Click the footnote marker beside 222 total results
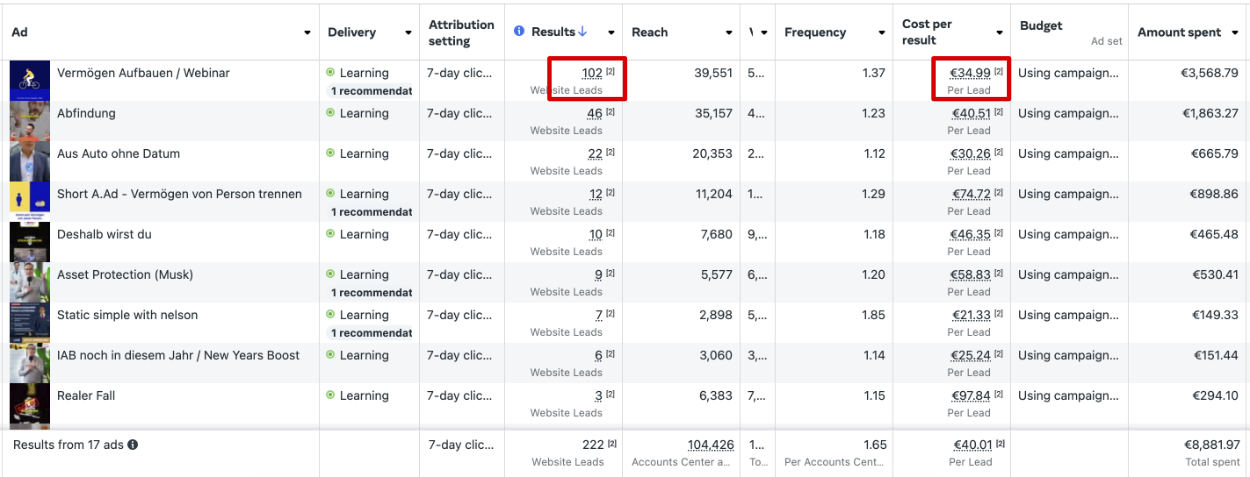 (611, 445)
